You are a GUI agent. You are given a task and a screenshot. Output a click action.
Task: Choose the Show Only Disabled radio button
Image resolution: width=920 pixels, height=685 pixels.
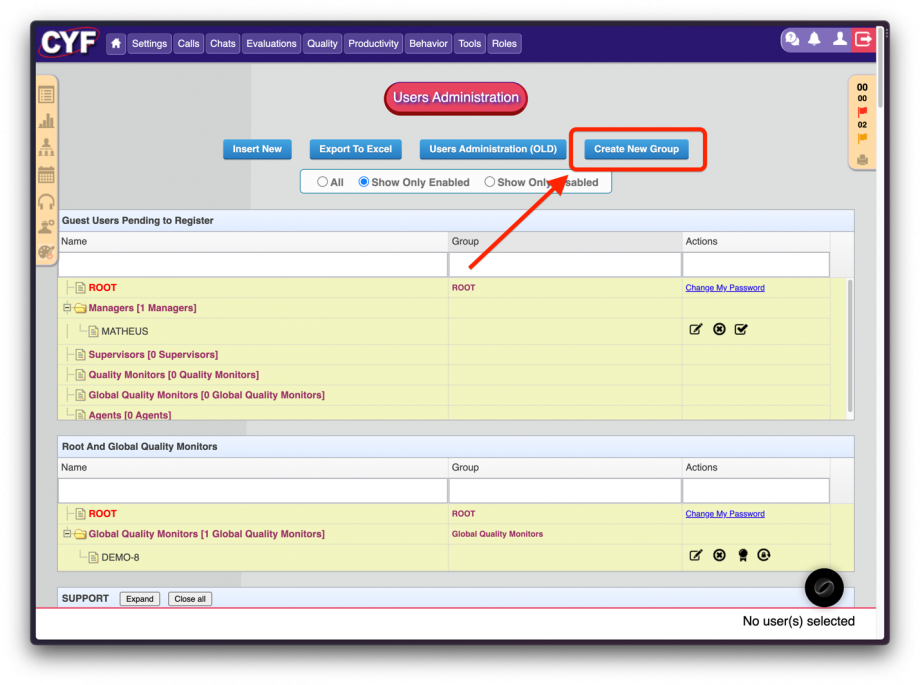490,182
